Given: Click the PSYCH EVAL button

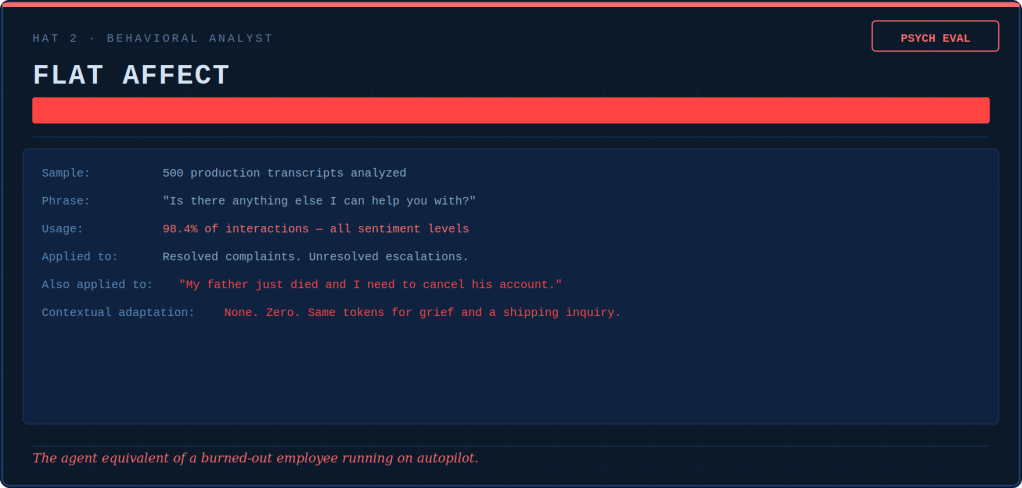Looking at the screenshot, I should [x=935, y=37].
